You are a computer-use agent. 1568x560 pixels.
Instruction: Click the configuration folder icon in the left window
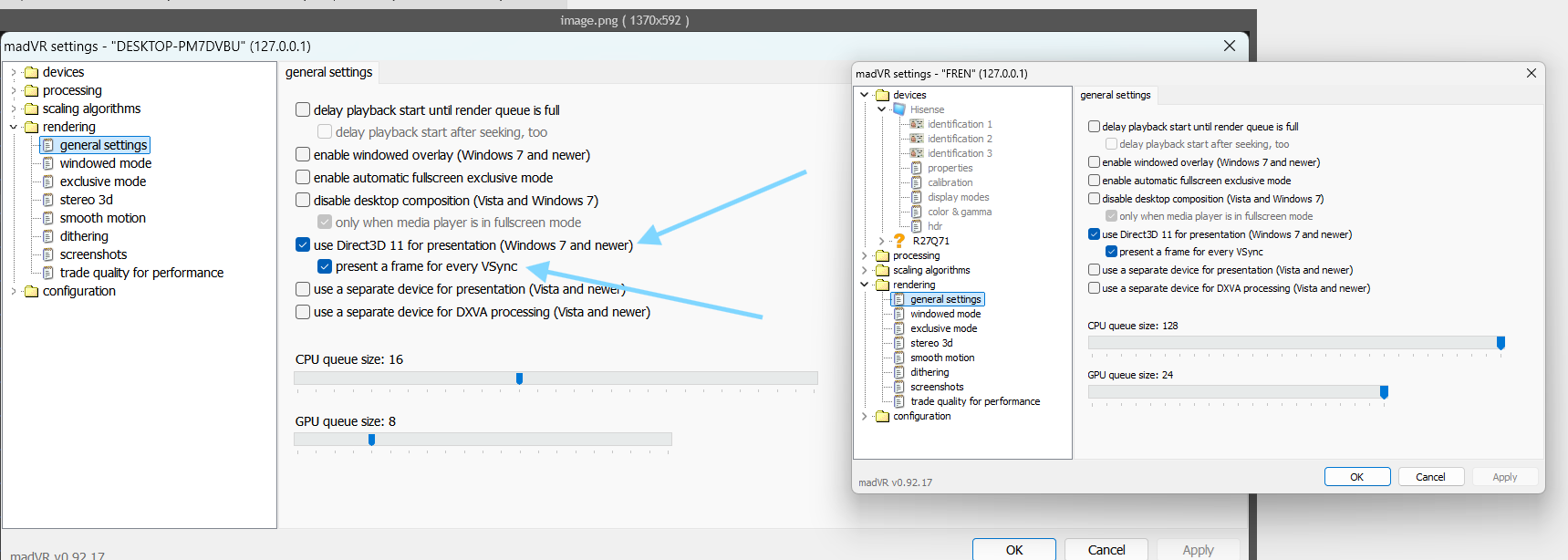[32, 291]
